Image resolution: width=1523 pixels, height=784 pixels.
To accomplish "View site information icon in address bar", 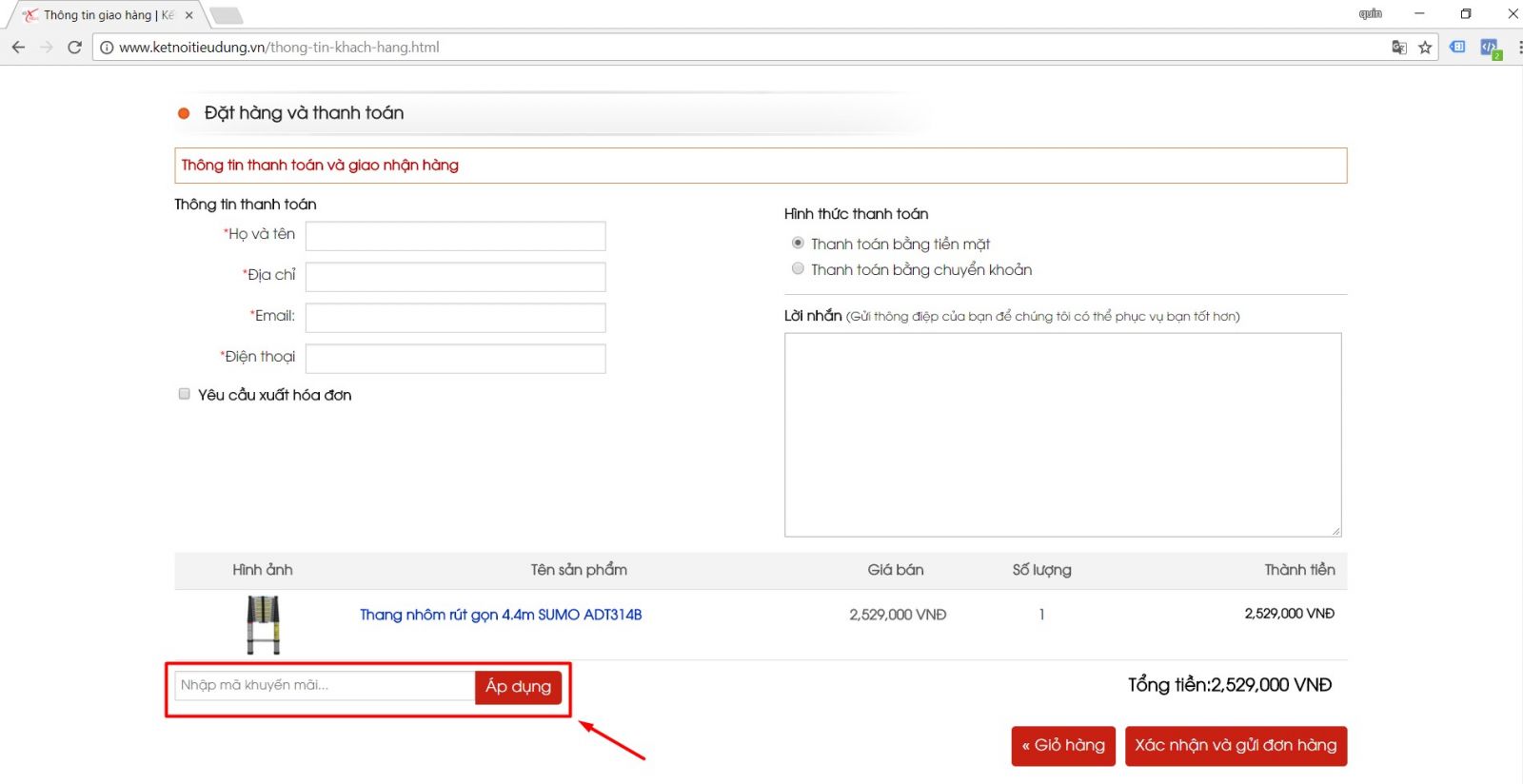I will (107, 47).
